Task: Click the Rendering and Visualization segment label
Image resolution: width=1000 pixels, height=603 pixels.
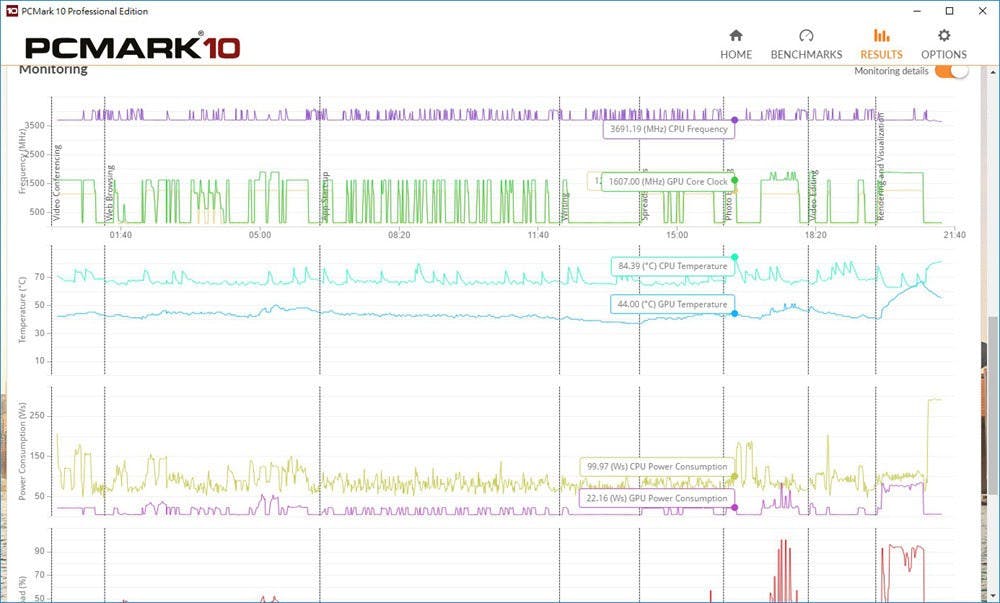Action: (x=881, y=167)
